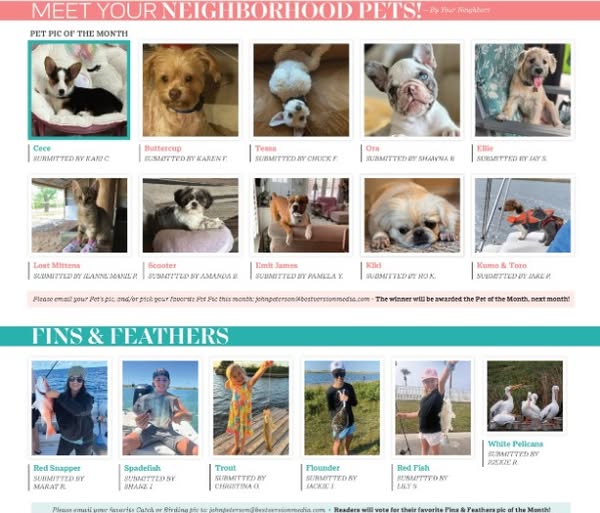Click the Trout photo of the girl on the dock
Screen dimensions: 600x513
(x=251, y=408)
